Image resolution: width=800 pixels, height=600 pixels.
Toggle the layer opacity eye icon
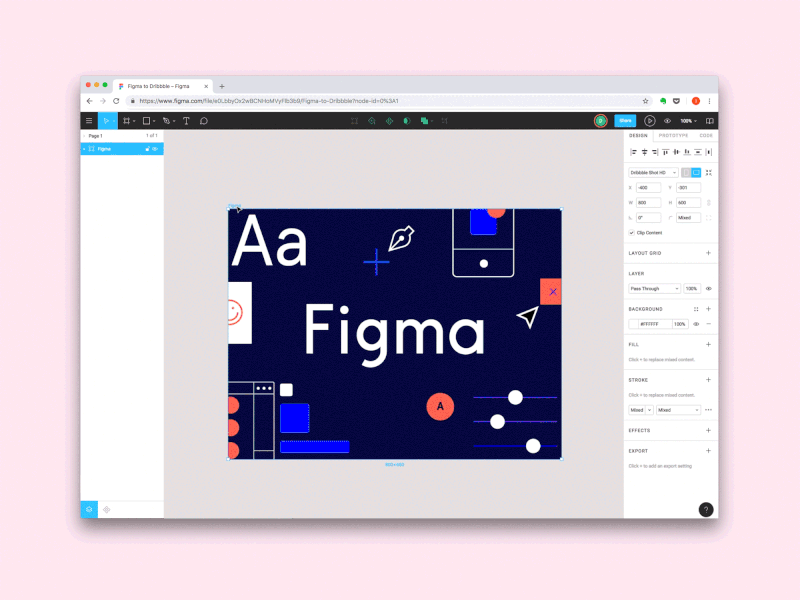[x=711, y=287]
